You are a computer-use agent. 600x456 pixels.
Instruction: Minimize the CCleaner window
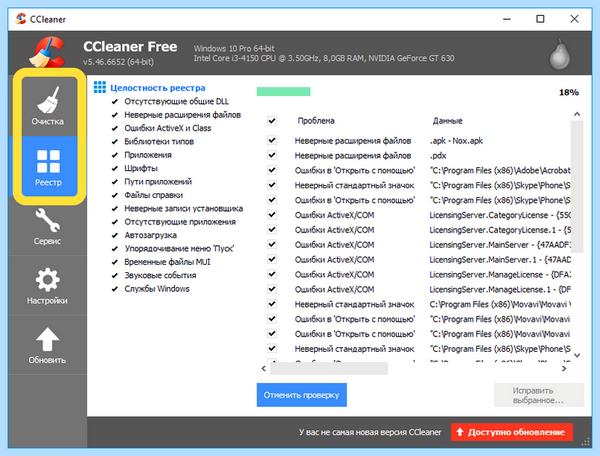[507, 19]
